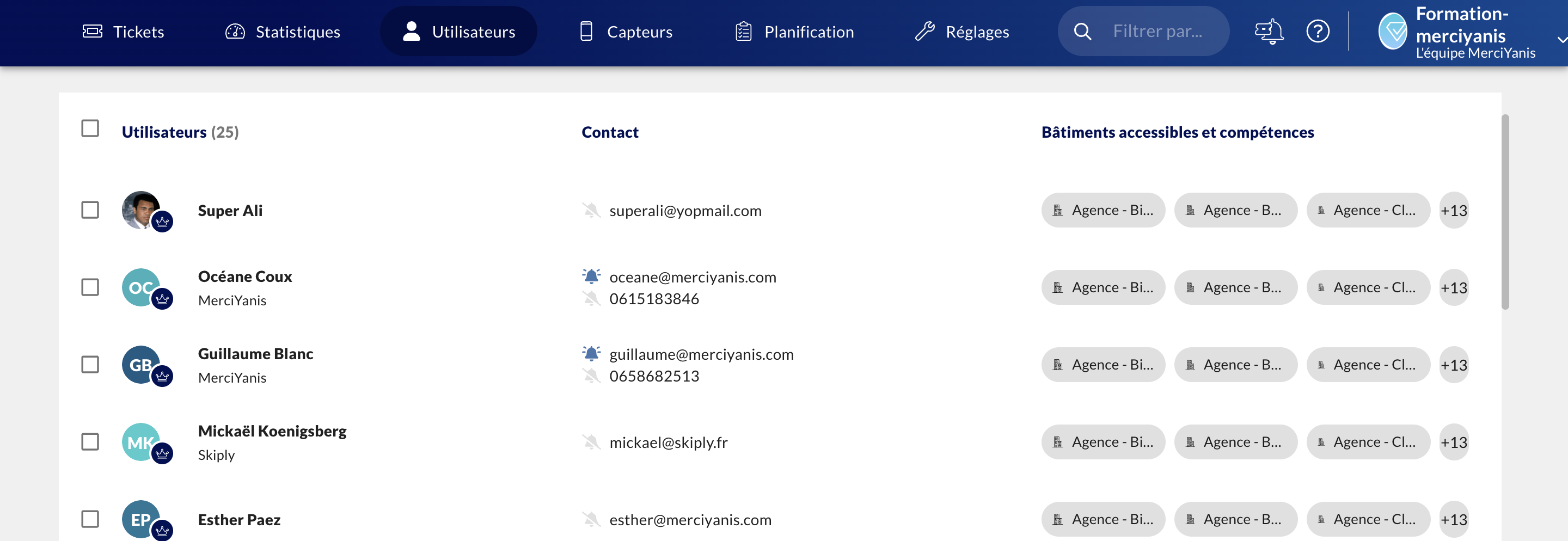Image resolution: width=1568 pixels, height=541 pixels.
Task: Toggle email notification bell for Océane Coux
Action: 590,276
